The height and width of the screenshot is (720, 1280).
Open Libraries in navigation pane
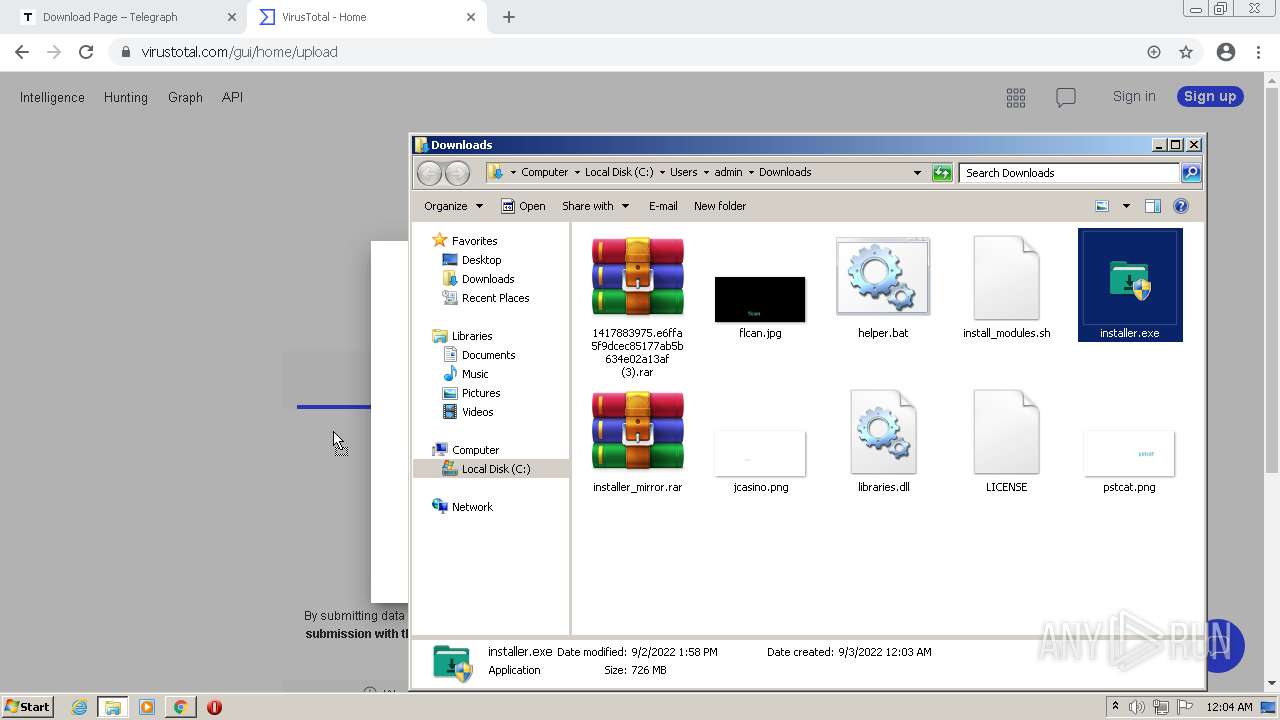tap(472, 336)
